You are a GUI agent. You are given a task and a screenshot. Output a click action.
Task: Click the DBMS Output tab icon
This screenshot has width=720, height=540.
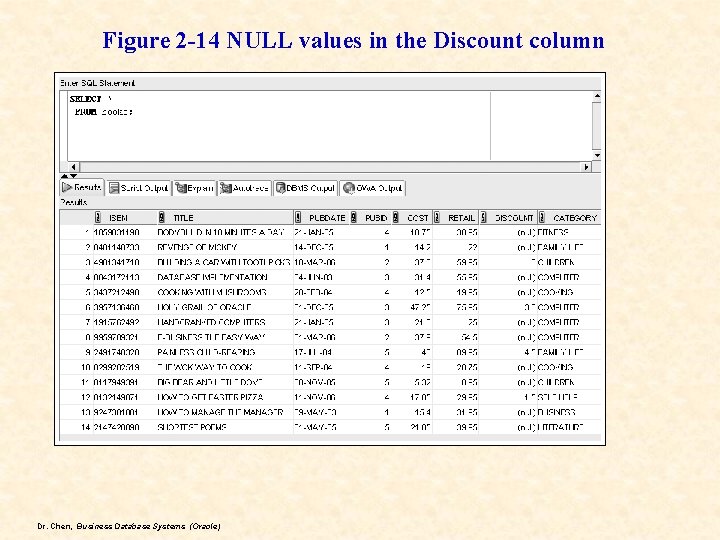(x=280, y=188)
